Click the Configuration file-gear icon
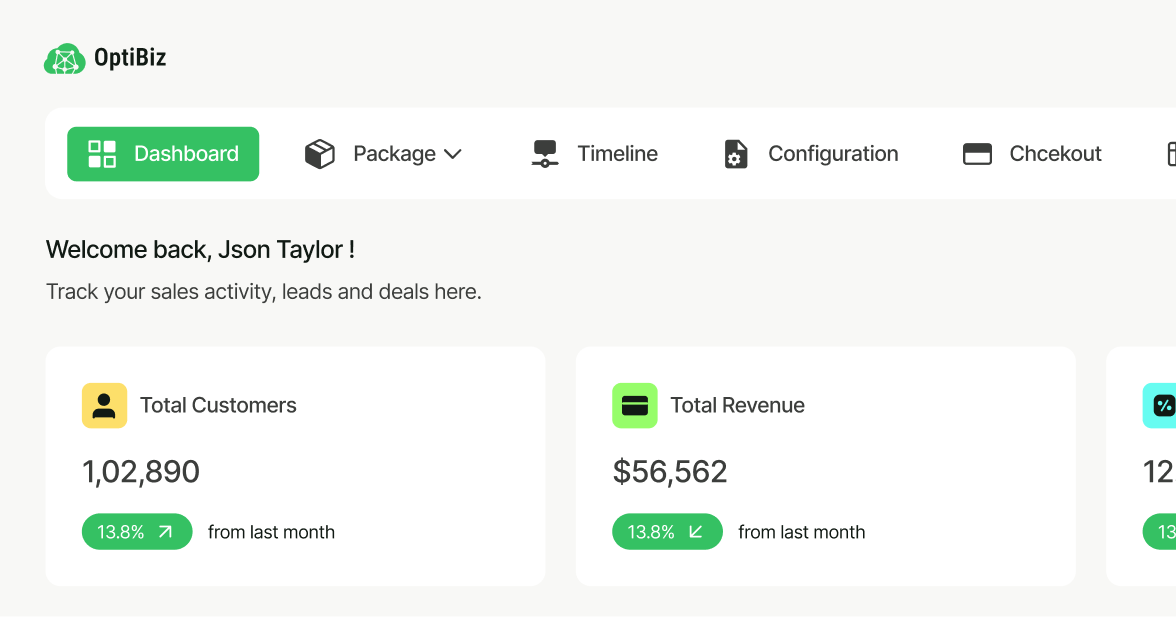The width and height of the screenshot is (1176, 617). click(736, 154)
